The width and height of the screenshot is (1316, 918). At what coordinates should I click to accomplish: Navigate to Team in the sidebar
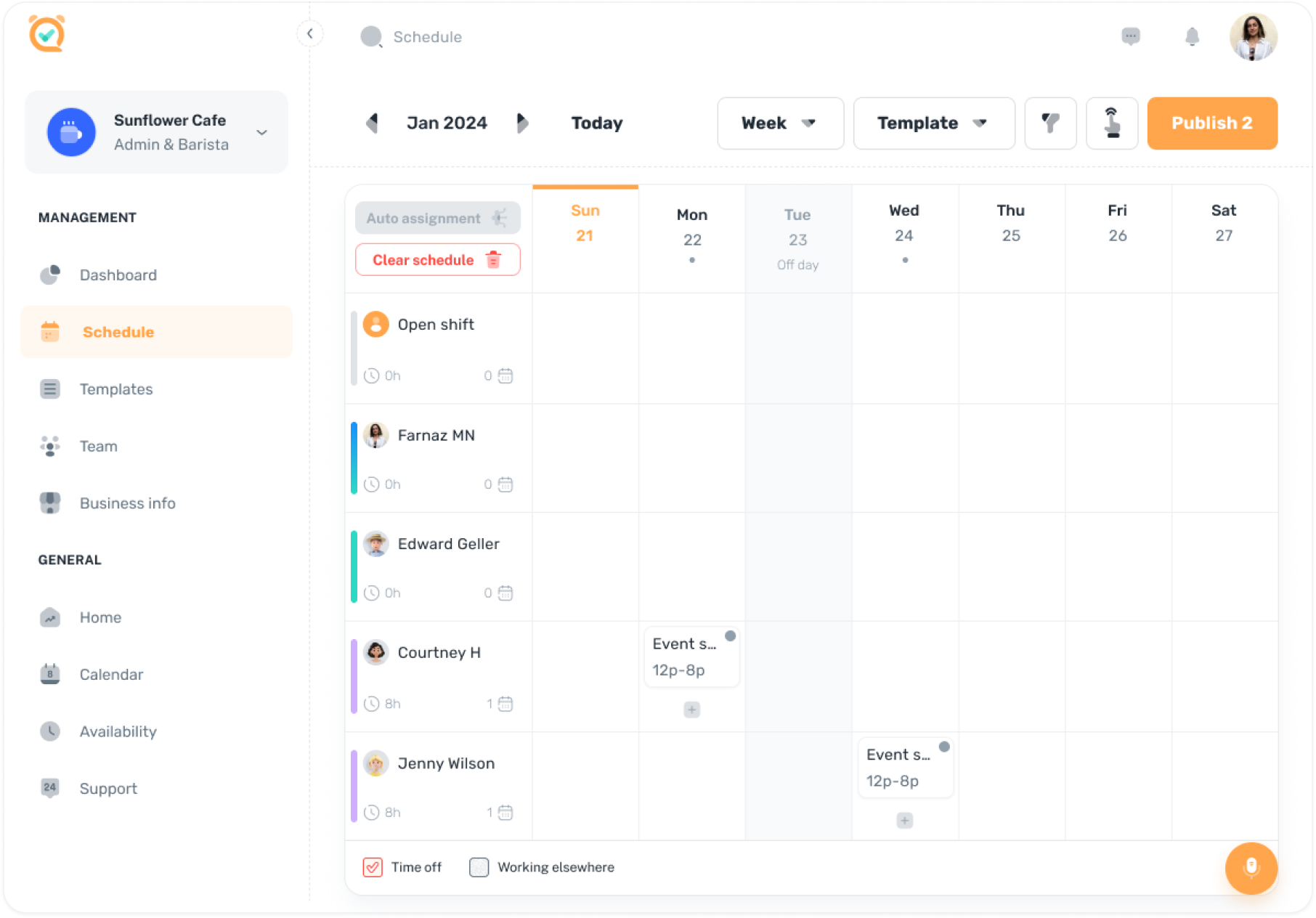tap(99, 446)
